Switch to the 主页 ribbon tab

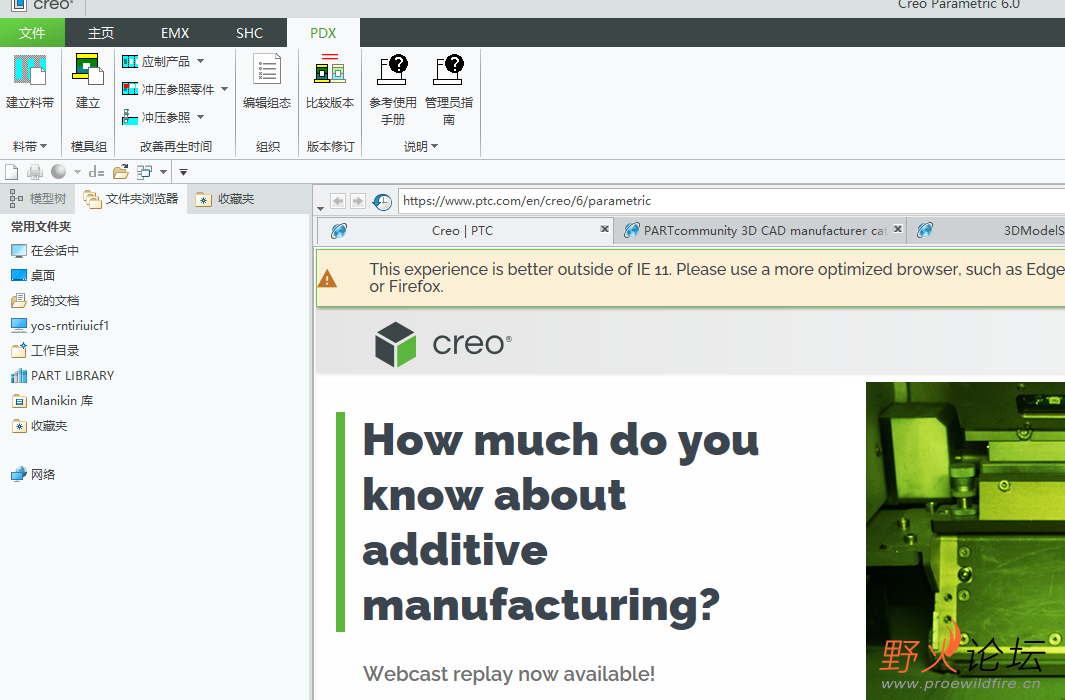[x=101, y=33]
